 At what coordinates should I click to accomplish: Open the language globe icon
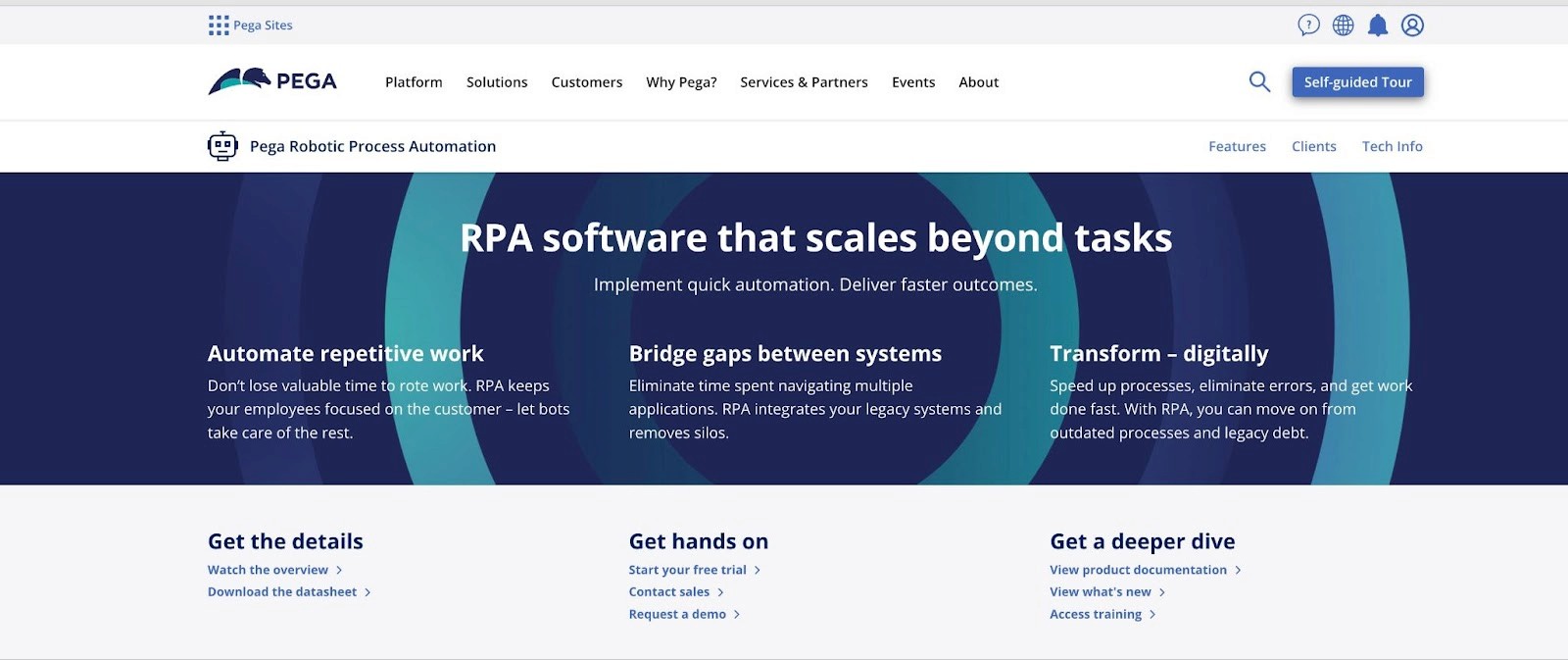click(x=1343, y=25)
